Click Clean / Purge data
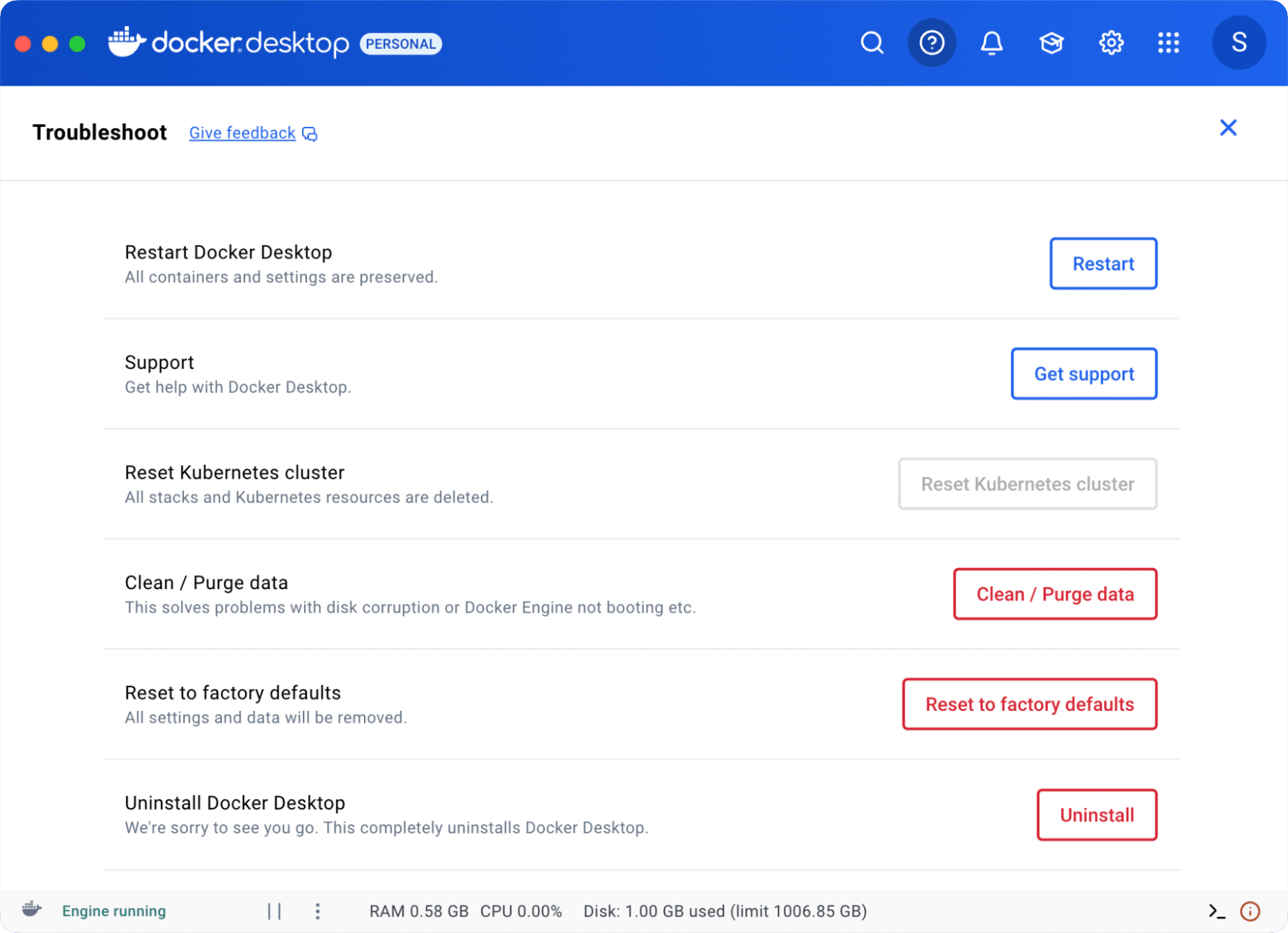The height and width of the screenshot is (933, 1288). click(x=1054, y=594)
